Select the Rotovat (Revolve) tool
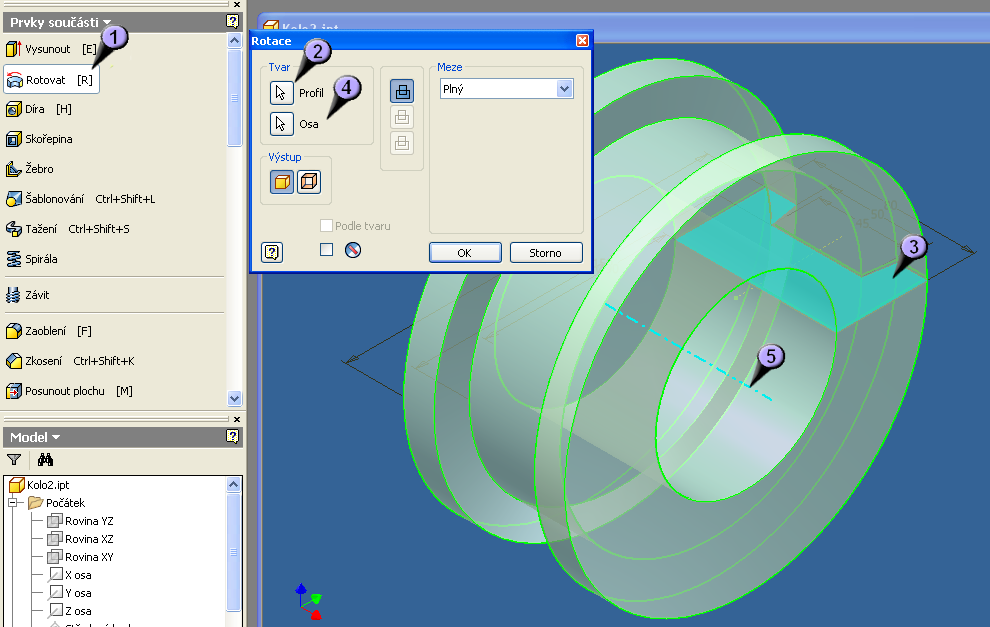Image resolution: width=990 pixels, height=627 pixels. pos(50,79)
